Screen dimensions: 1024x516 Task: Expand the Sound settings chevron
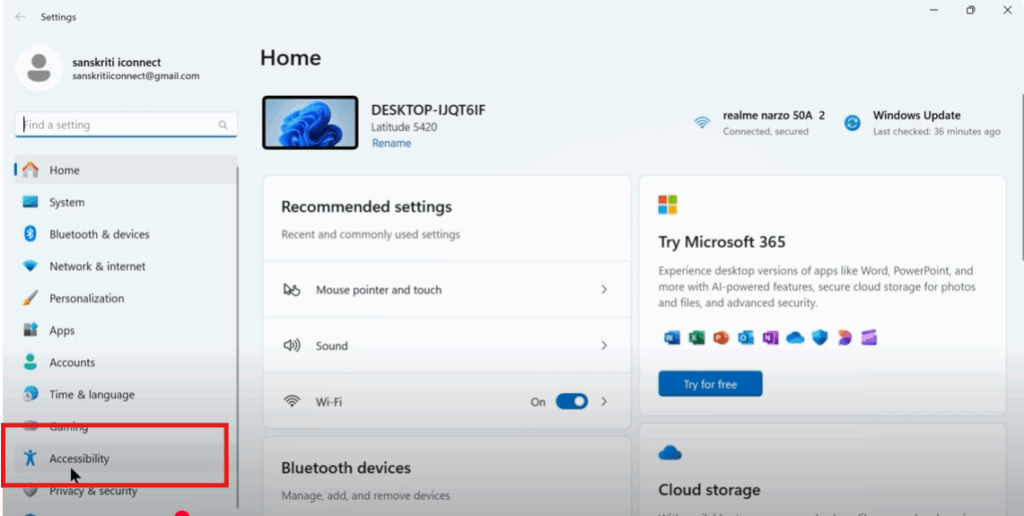pos(604,345)
